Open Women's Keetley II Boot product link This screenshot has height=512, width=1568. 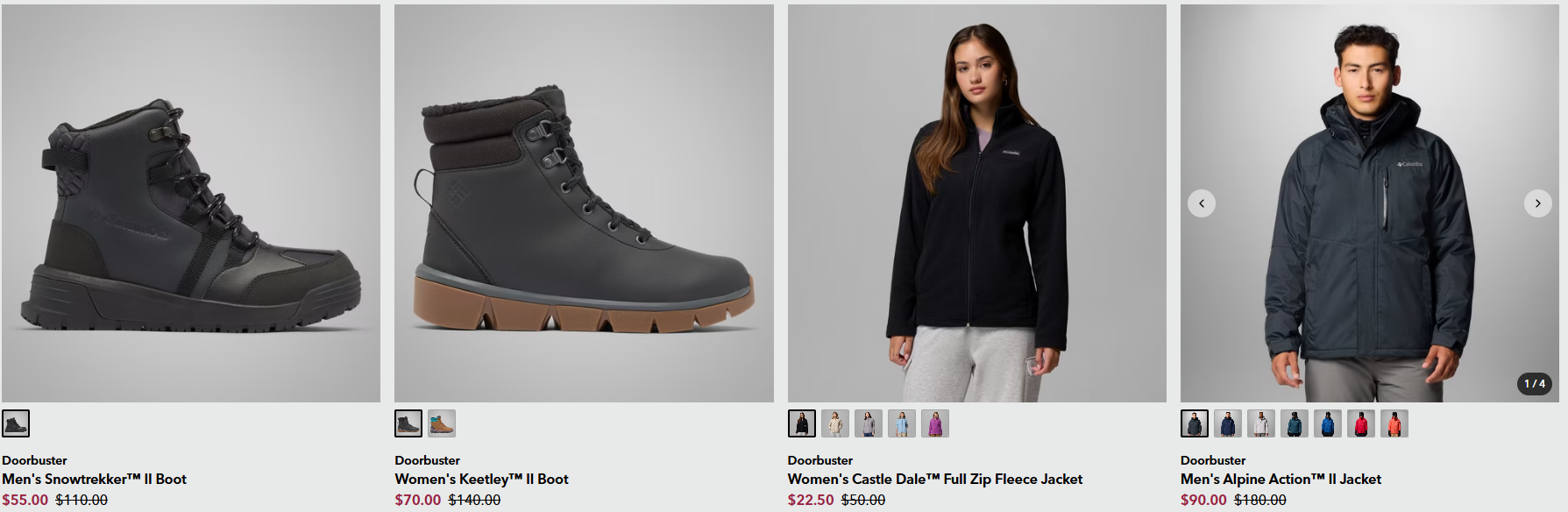click(481, 479)
